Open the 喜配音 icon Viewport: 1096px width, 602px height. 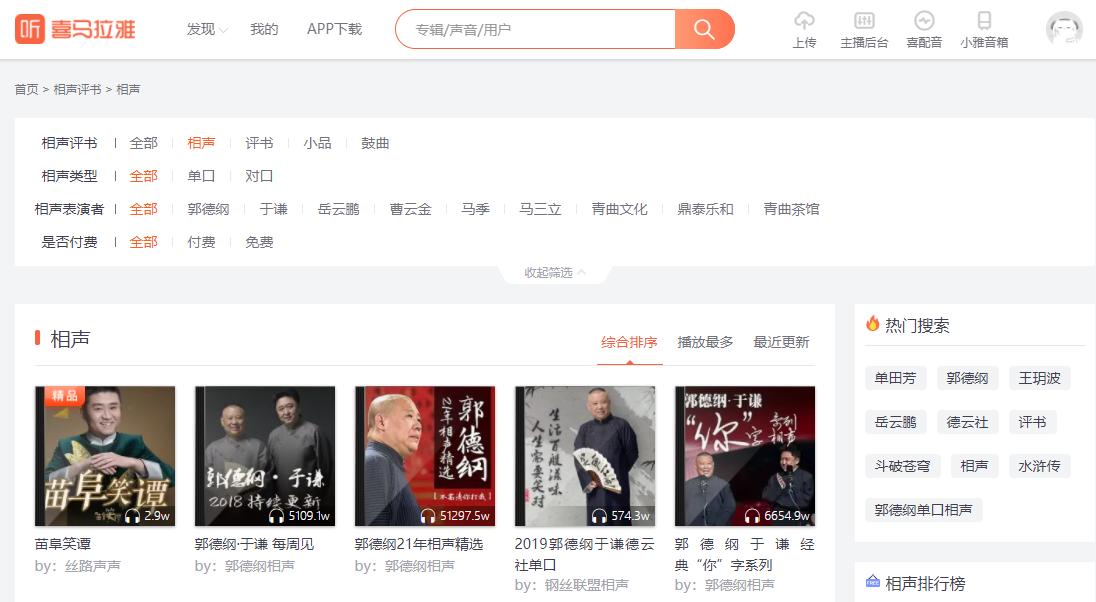click(924, 21)
